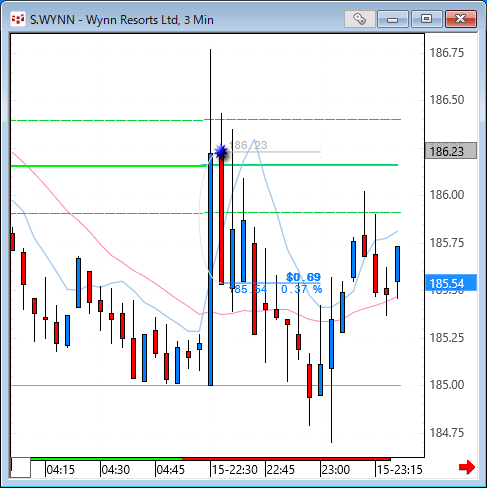
Task: Maximize the S.WYNN chart window
Action: [x=426, y=19]
